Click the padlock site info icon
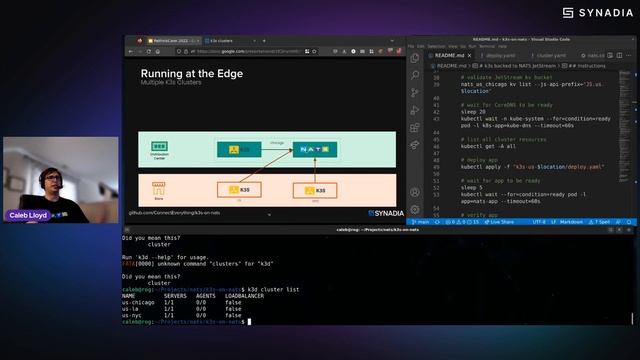This screenshot has height=360, width=640. (186, 51)
